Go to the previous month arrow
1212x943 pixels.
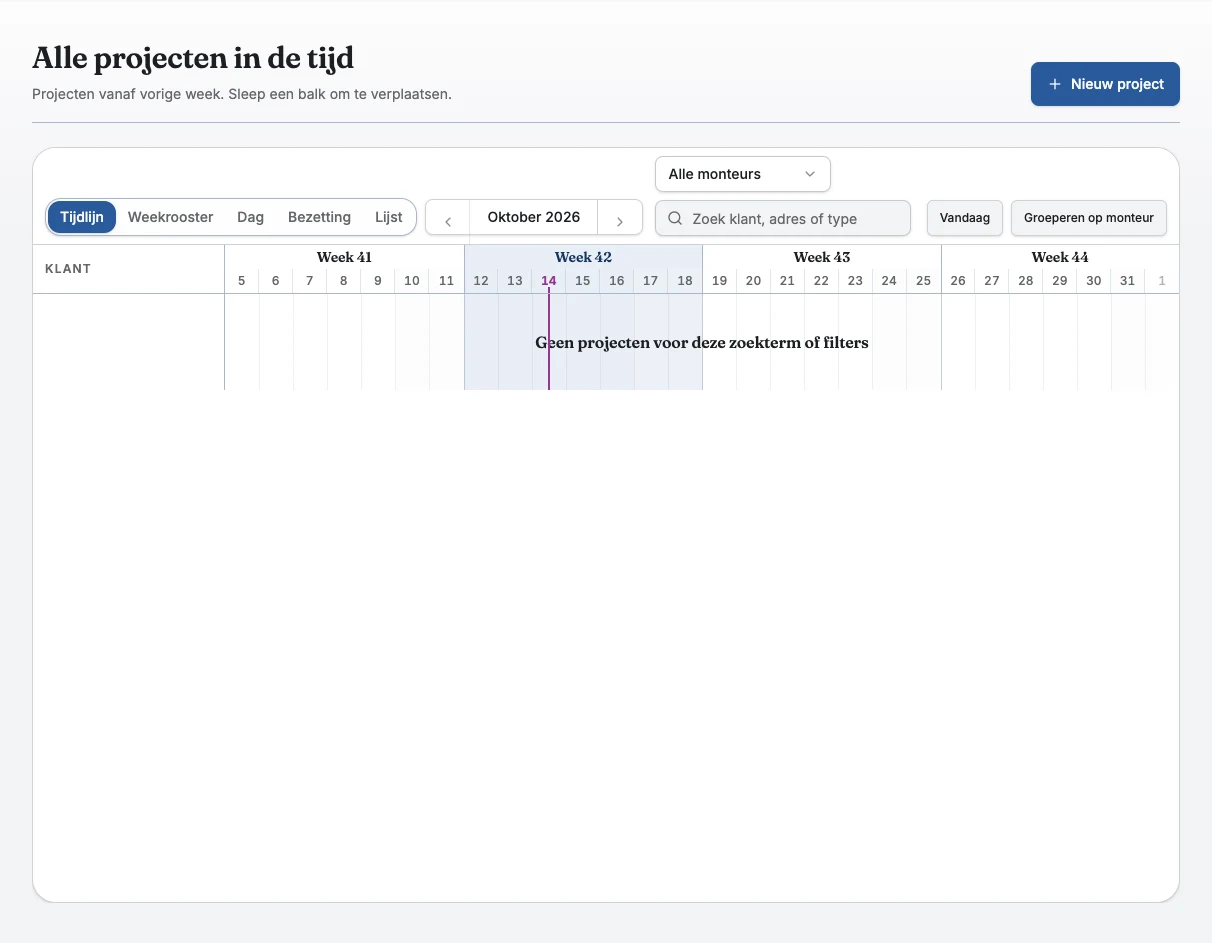[448, 218]
